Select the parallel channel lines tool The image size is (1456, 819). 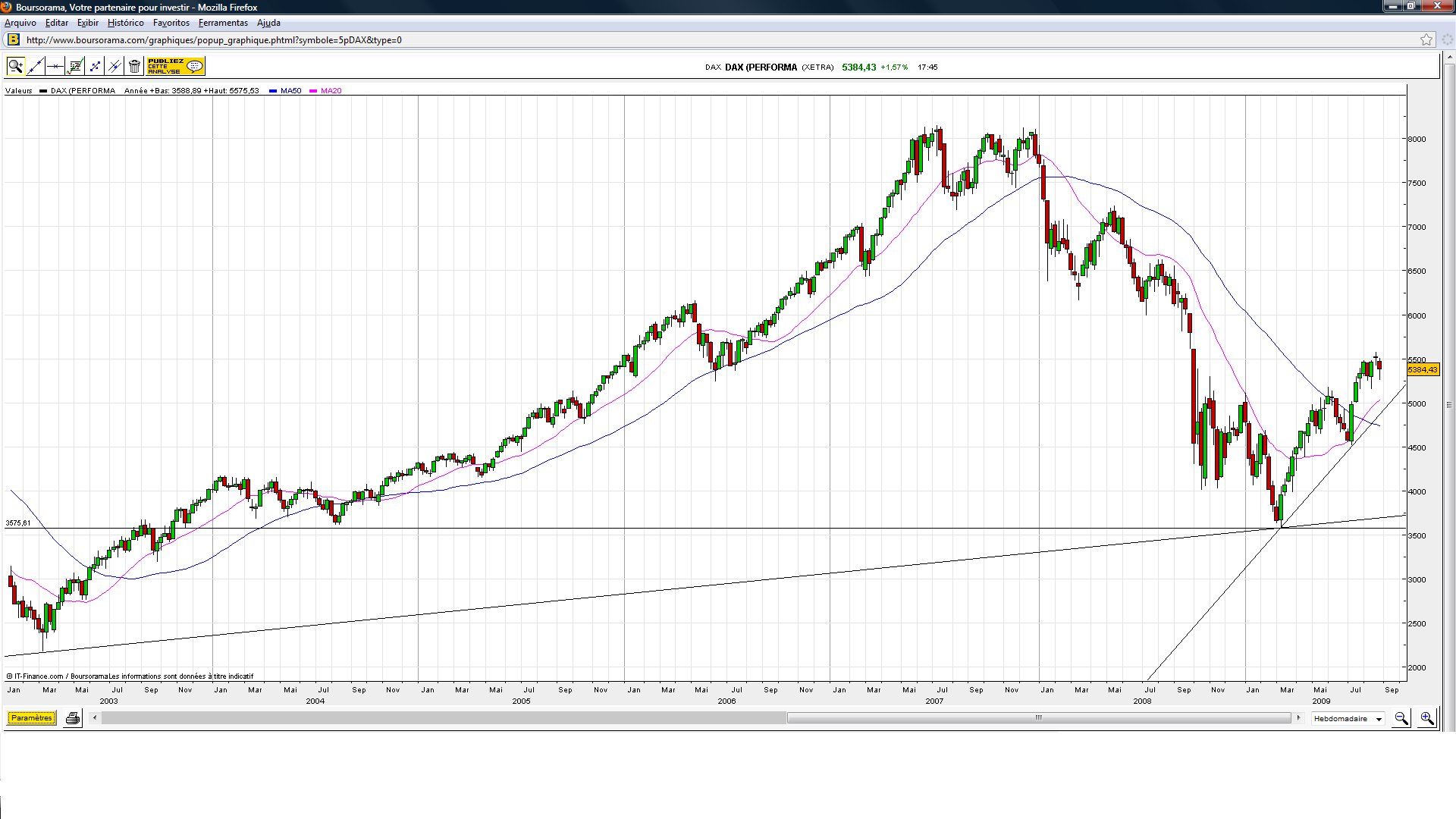pos(115,67)
